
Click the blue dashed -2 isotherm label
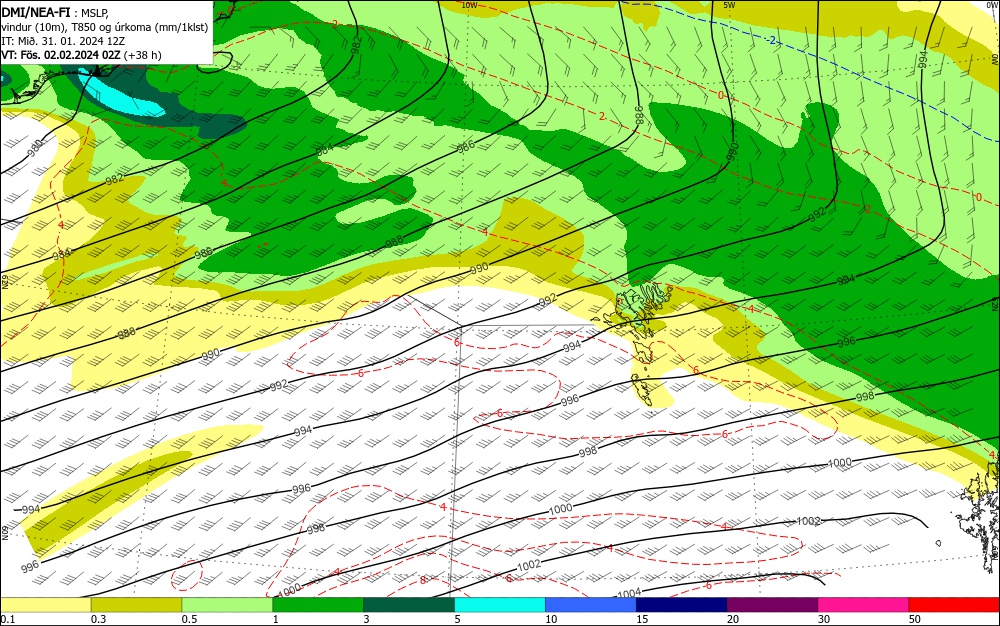click(x=772, y=41)
